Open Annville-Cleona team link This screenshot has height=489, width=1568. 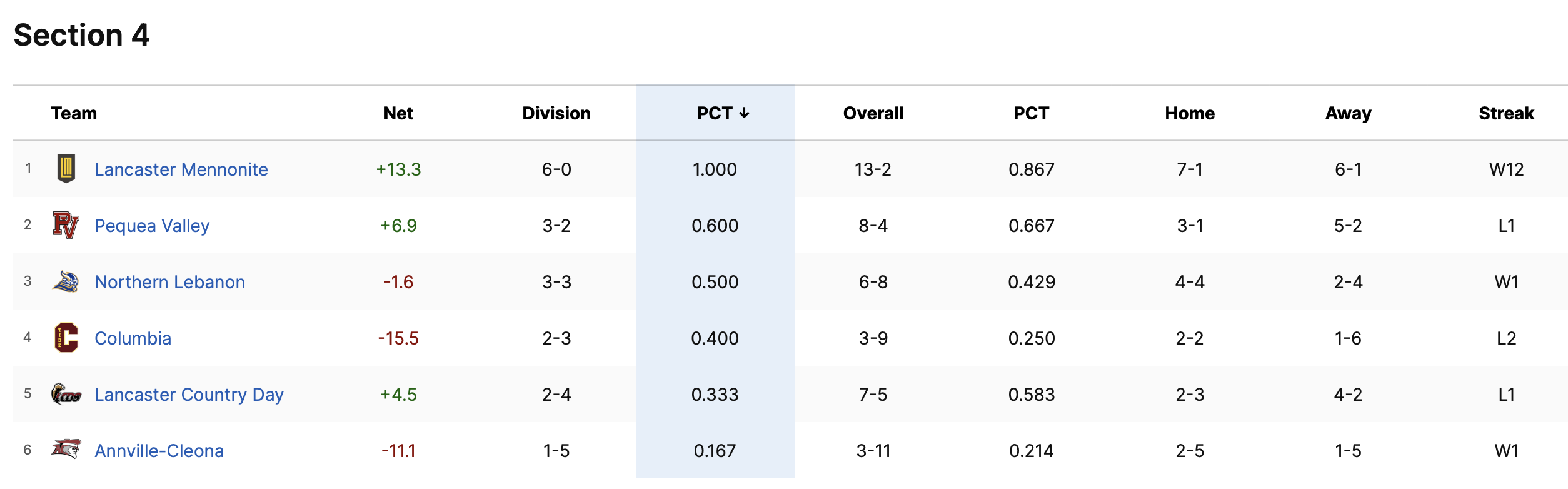click(159, 451)
